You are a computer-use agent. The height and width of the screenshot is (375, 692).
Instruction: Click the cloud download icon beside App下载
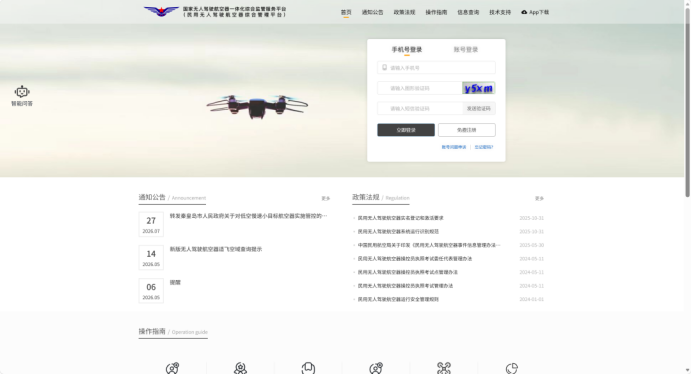click(x=524, y=12)
